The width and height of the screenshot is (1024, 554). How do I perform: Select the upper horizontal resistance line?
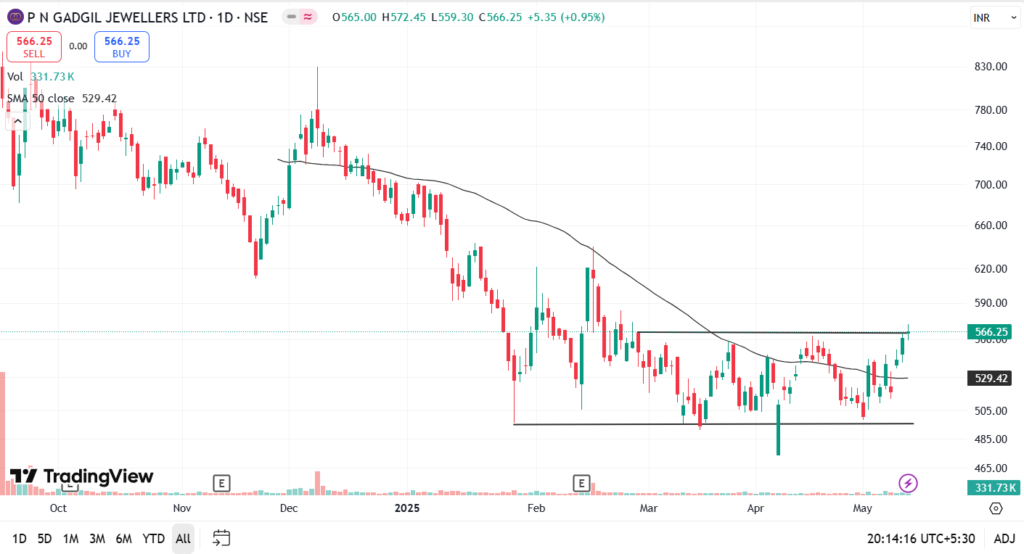(x=771, y=333)
